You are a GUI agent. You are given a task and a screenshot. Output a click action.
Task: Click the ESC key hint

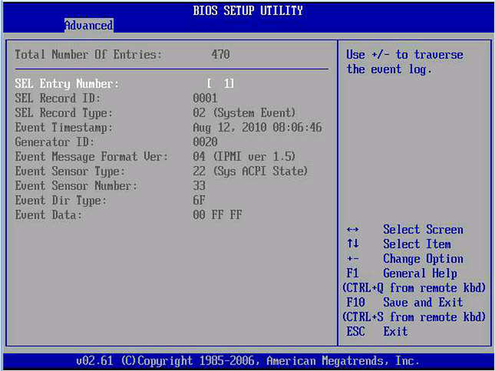pyautogui.click(x=356, y=332)
